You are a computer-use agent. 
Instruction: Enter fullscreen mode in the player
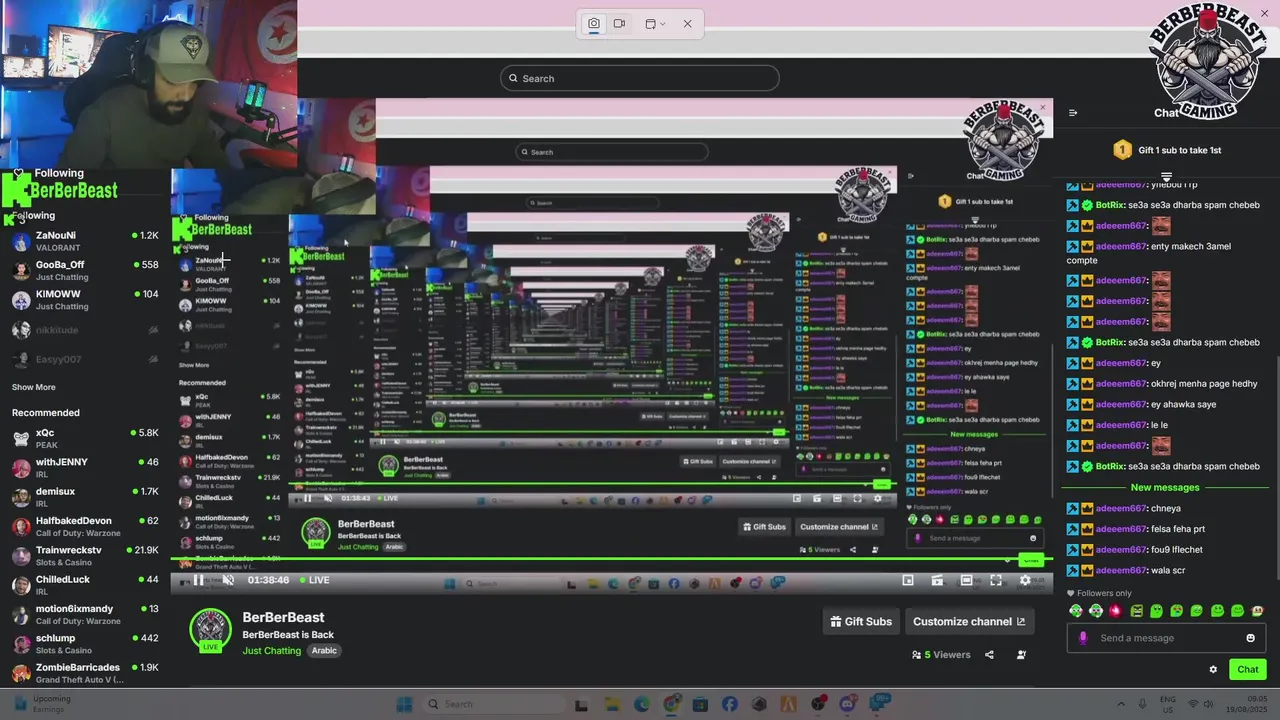tap(996, 580)
